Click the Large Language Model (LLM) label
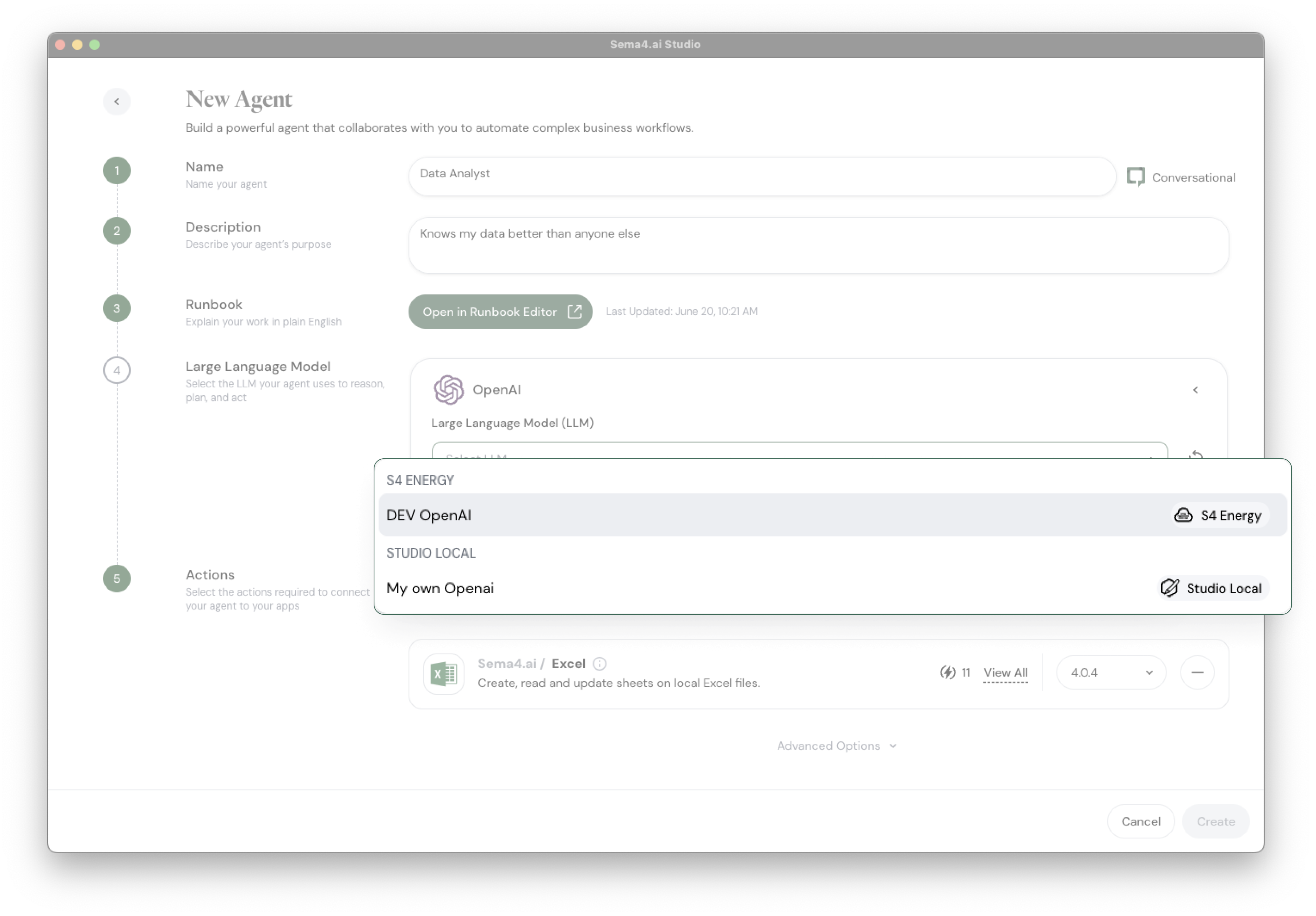 point(512,423)
